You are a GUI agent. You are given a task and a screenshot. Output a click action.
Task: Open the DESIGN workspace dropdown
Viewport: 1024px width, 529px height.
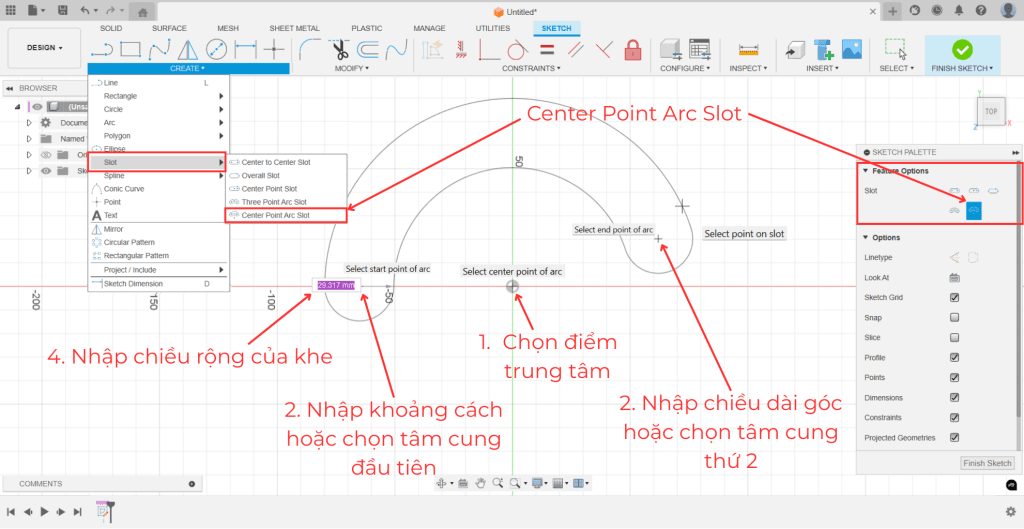pos(45,48)
